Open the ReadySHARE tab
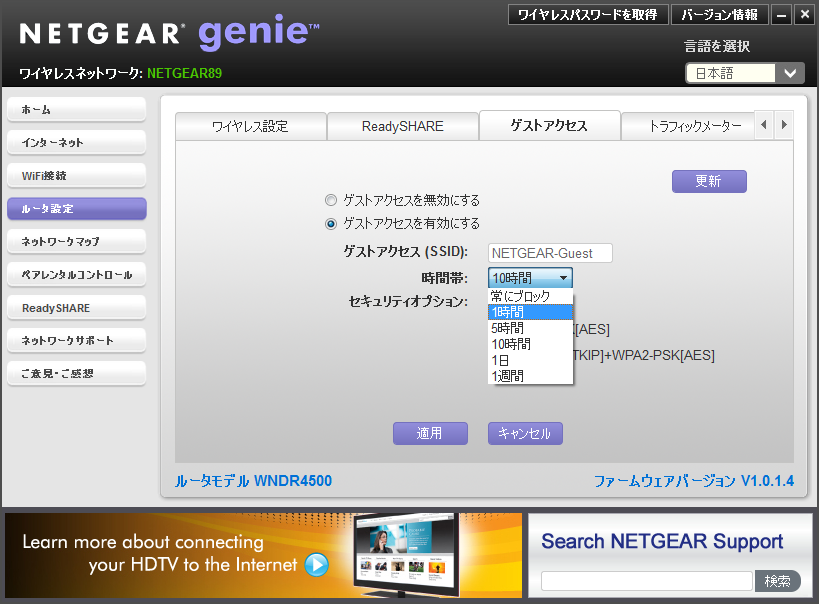The image size is (819, 604). coord(402,126)
